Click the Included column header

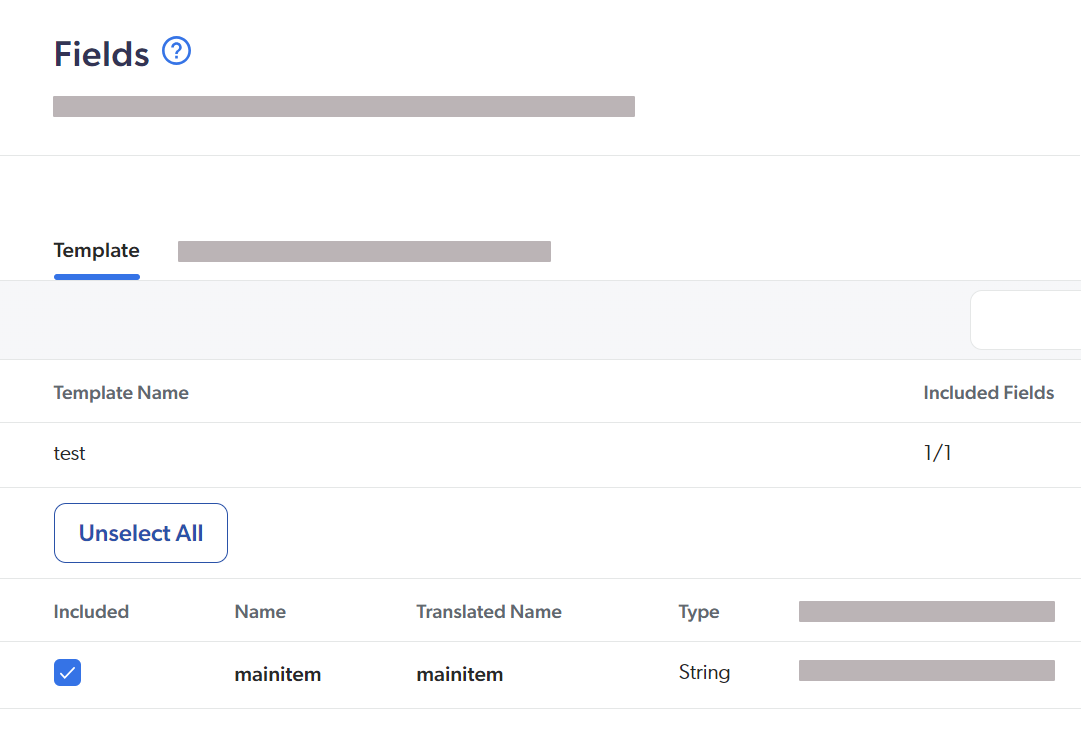(91, 612)
